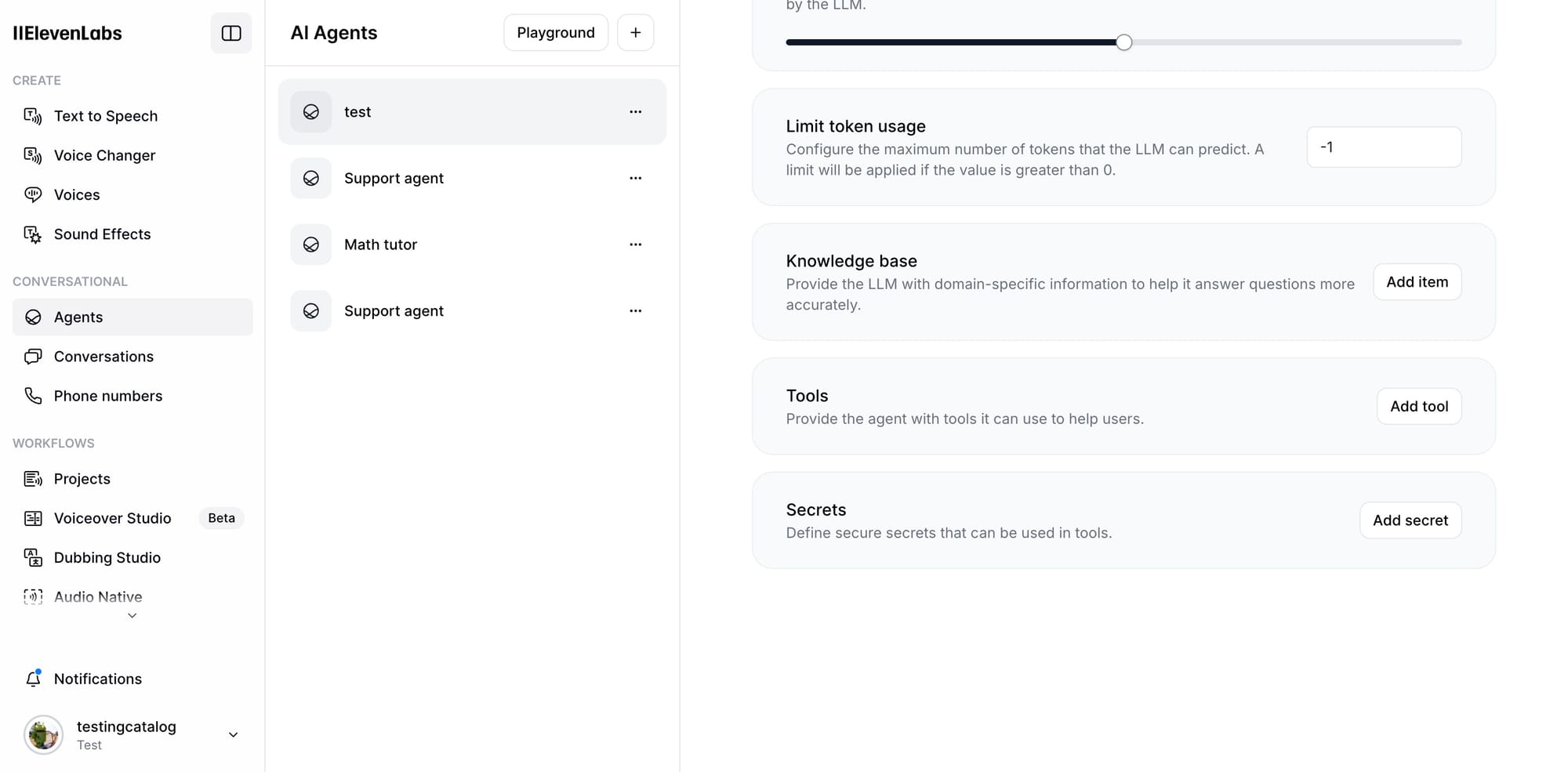Click the Math tutor agent icon
The width and height of the screenshot is (1568, 772).
(x=311, y=245)
